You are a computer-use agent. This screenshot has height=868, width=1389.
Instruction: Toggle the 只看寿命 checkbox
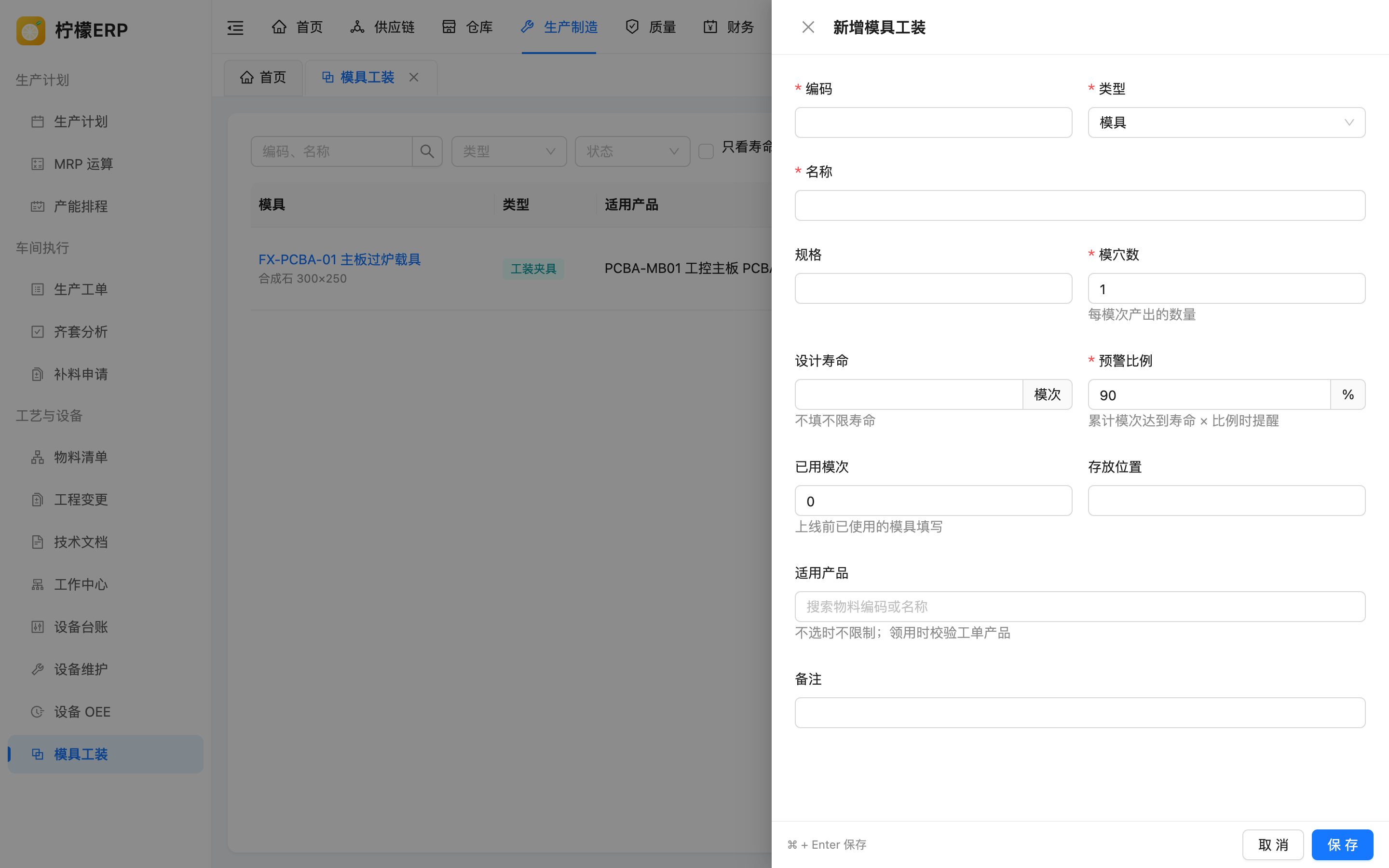click(x=706, y=151)
